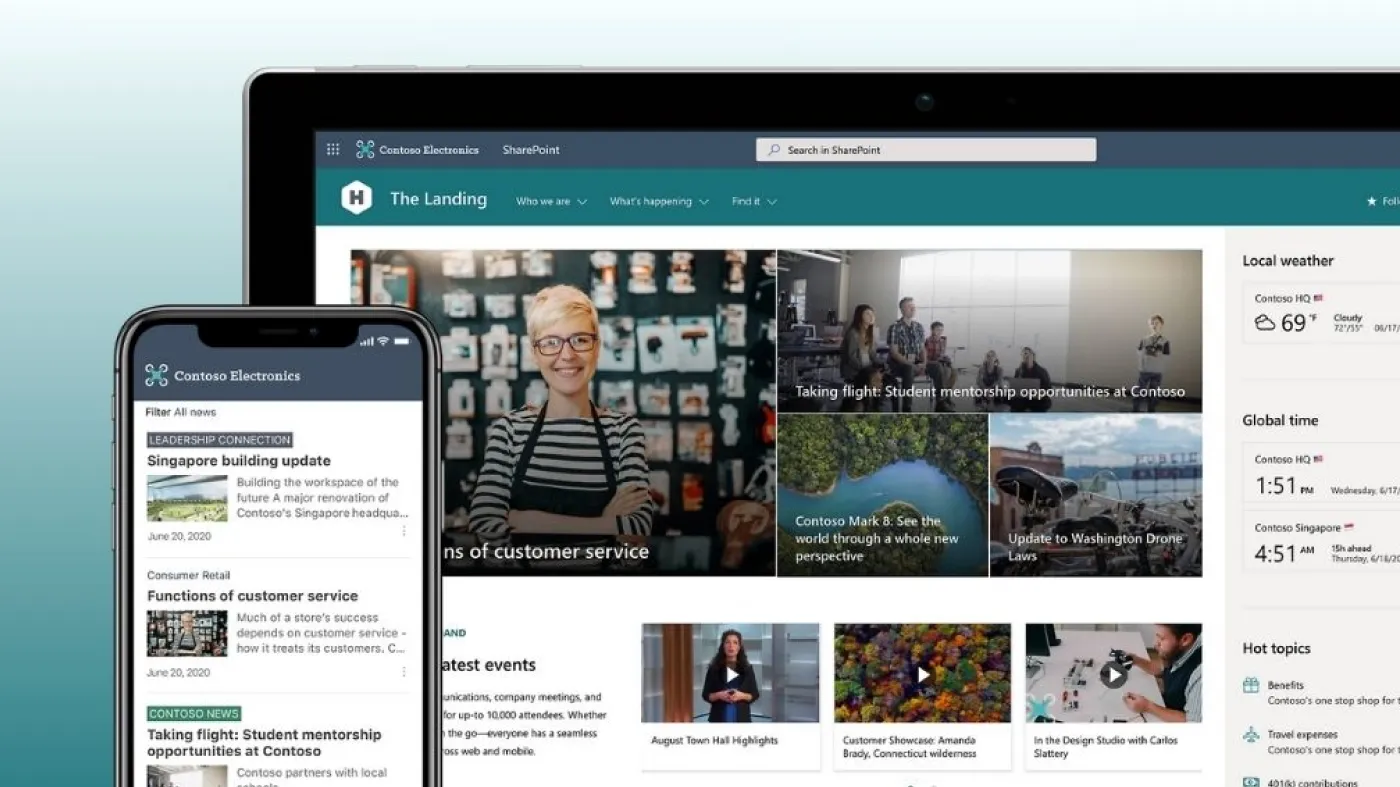The image size is (1400, 787).
Task: Open the Singapore building update more options menu
Action: [x=404, y=531]
